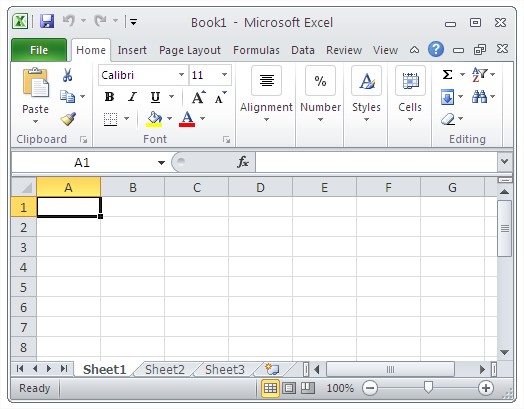Toggle Italic formatting
Viewport: 524px width, 409px height.
click(132, 97)
